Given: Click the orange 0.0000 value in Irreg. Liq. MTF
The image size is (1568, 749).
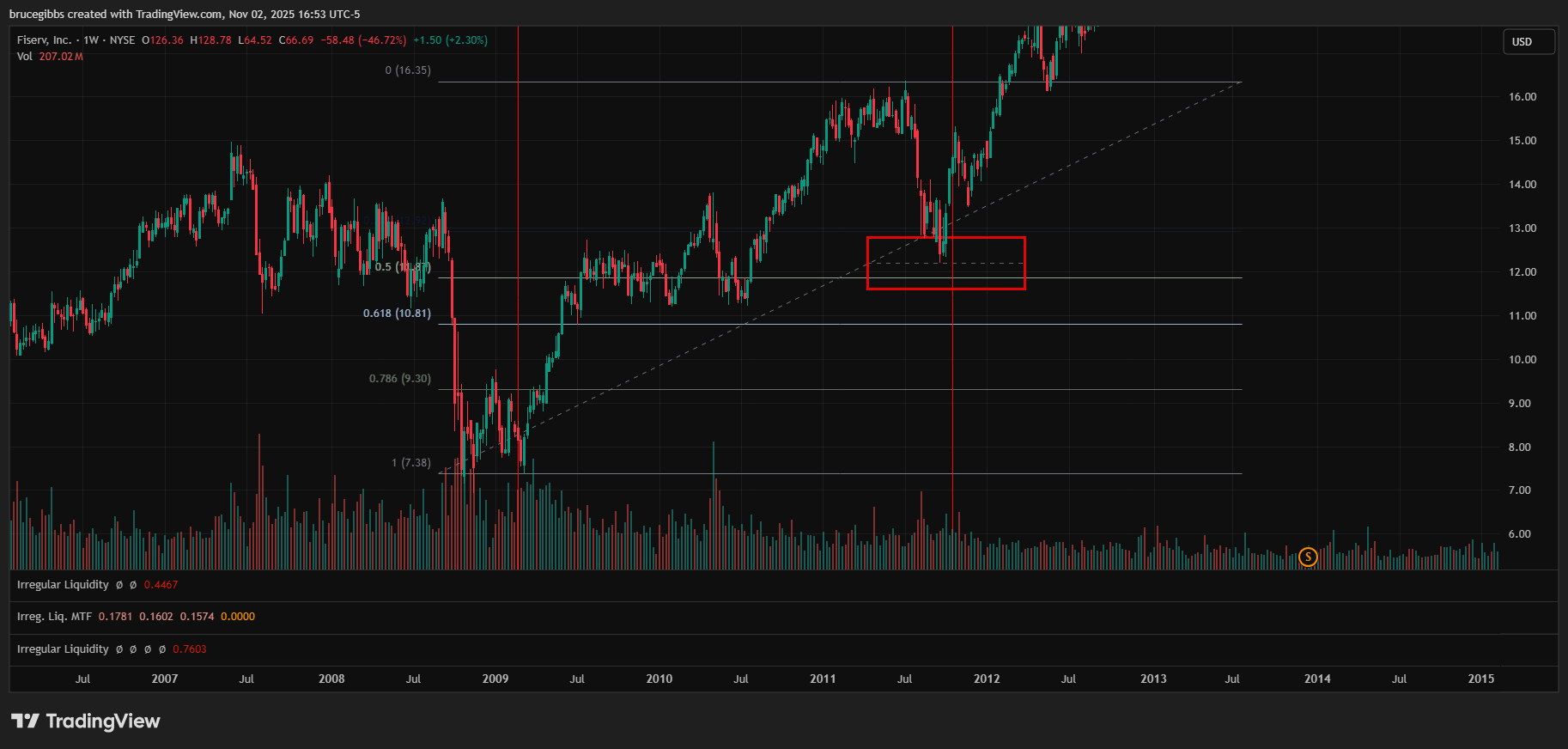Looking at the screenshot, I should point(238,617).
